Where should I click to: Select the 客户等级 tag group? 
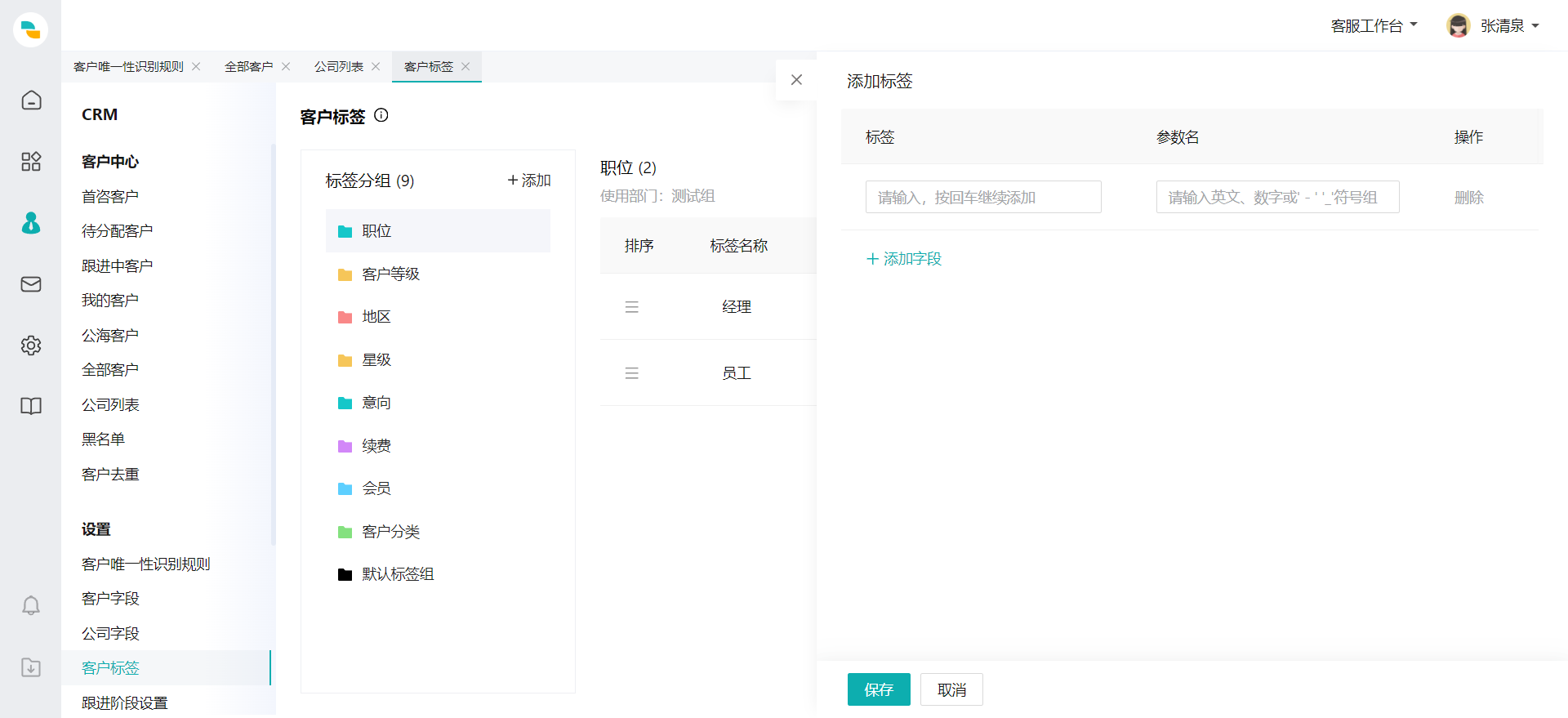[x=438, y=274]
